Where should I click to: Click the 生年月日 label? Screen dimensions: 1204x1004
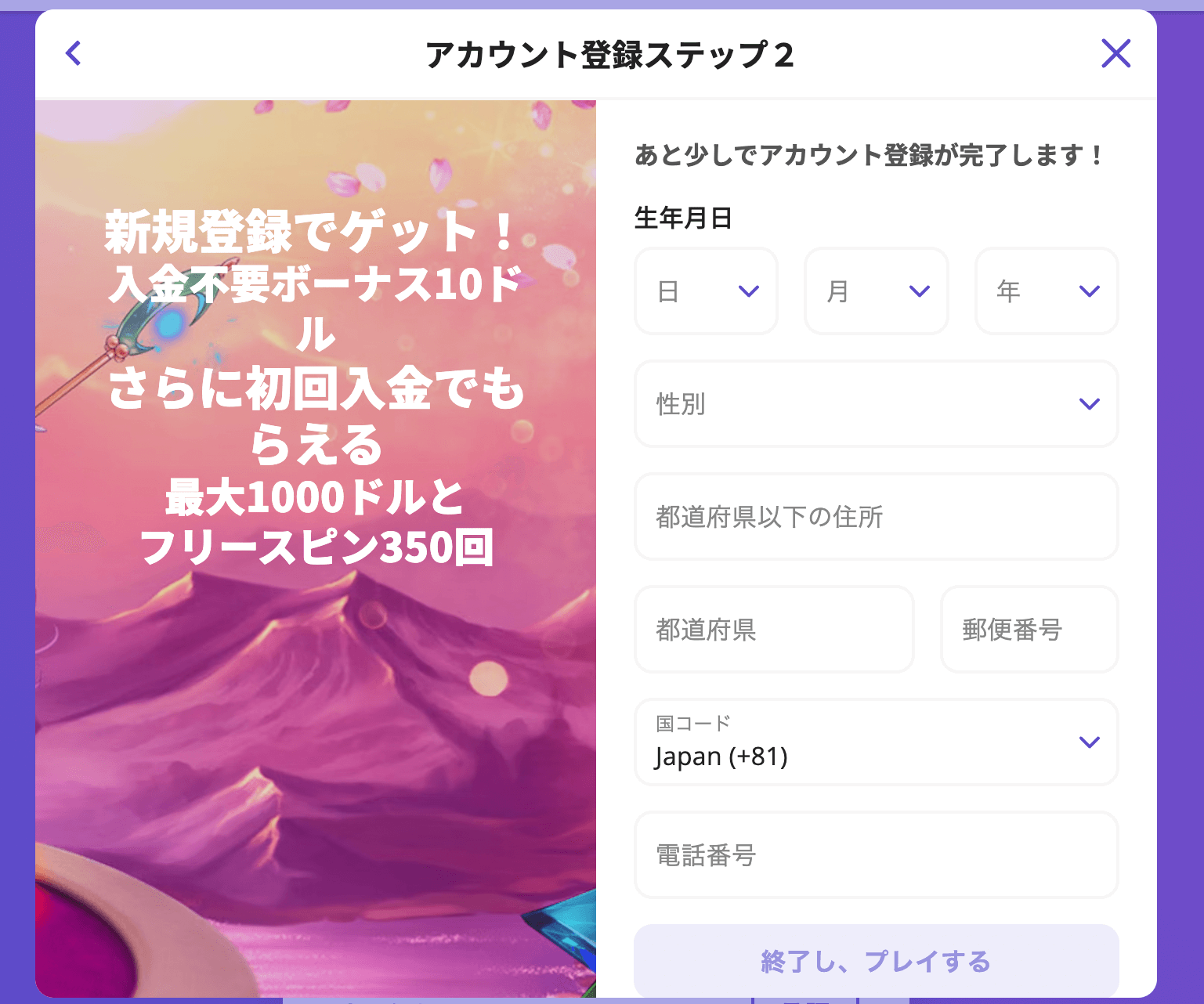(x=683, y=218)
